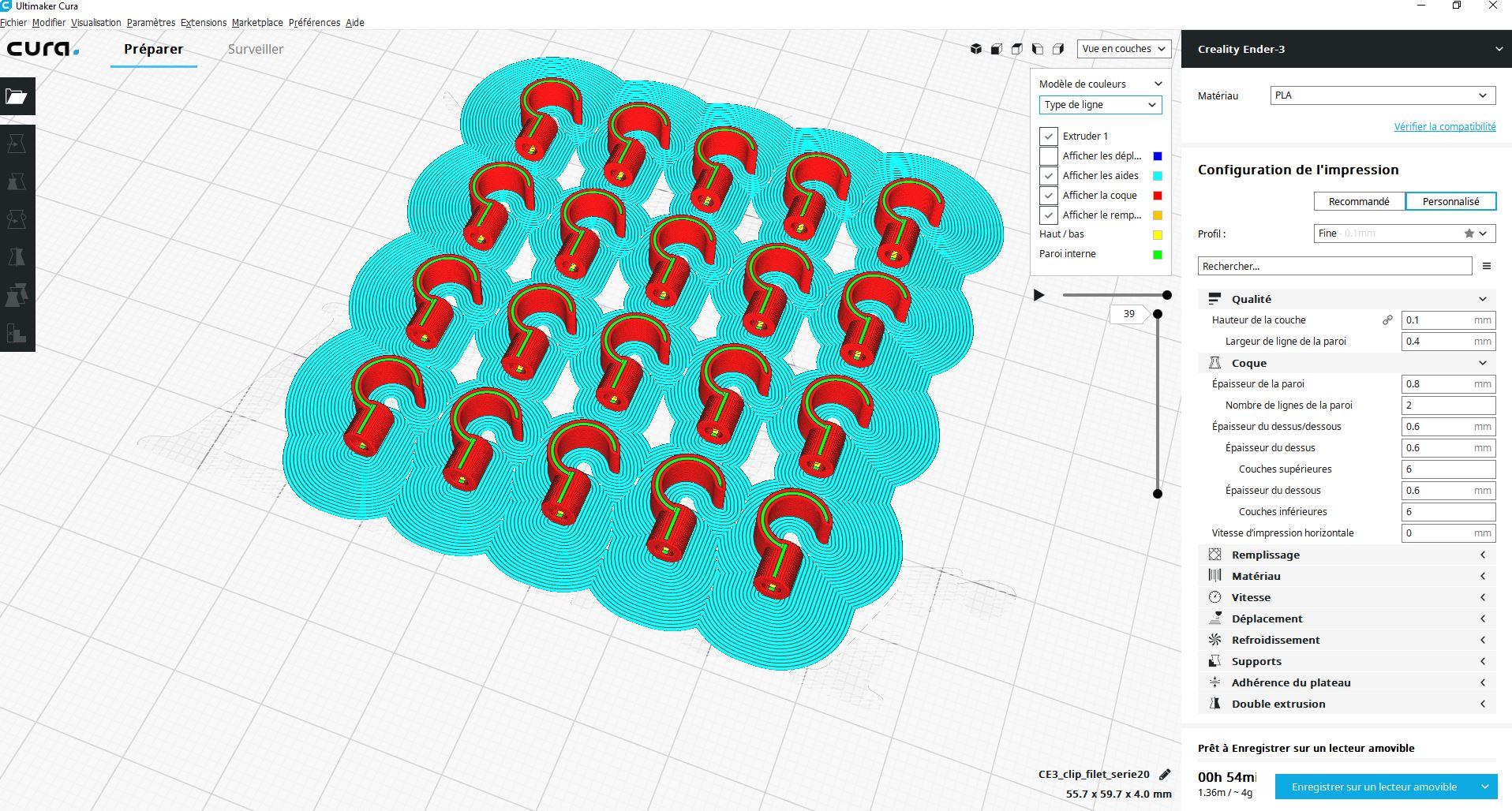This screenshot has width=1512, height=811.
Task: Expand the Supports section
Action: (1483, 661)
